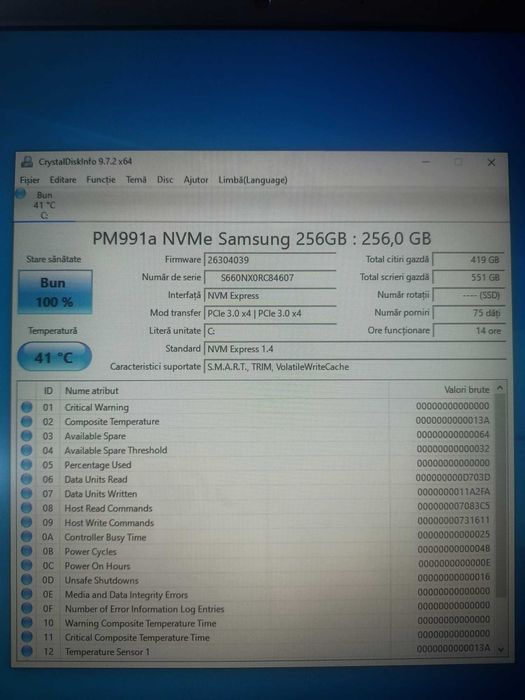This screenshot has width=525, height=700.
Task: Select the Percentage Used attribute name
Action: click(98, 465)
